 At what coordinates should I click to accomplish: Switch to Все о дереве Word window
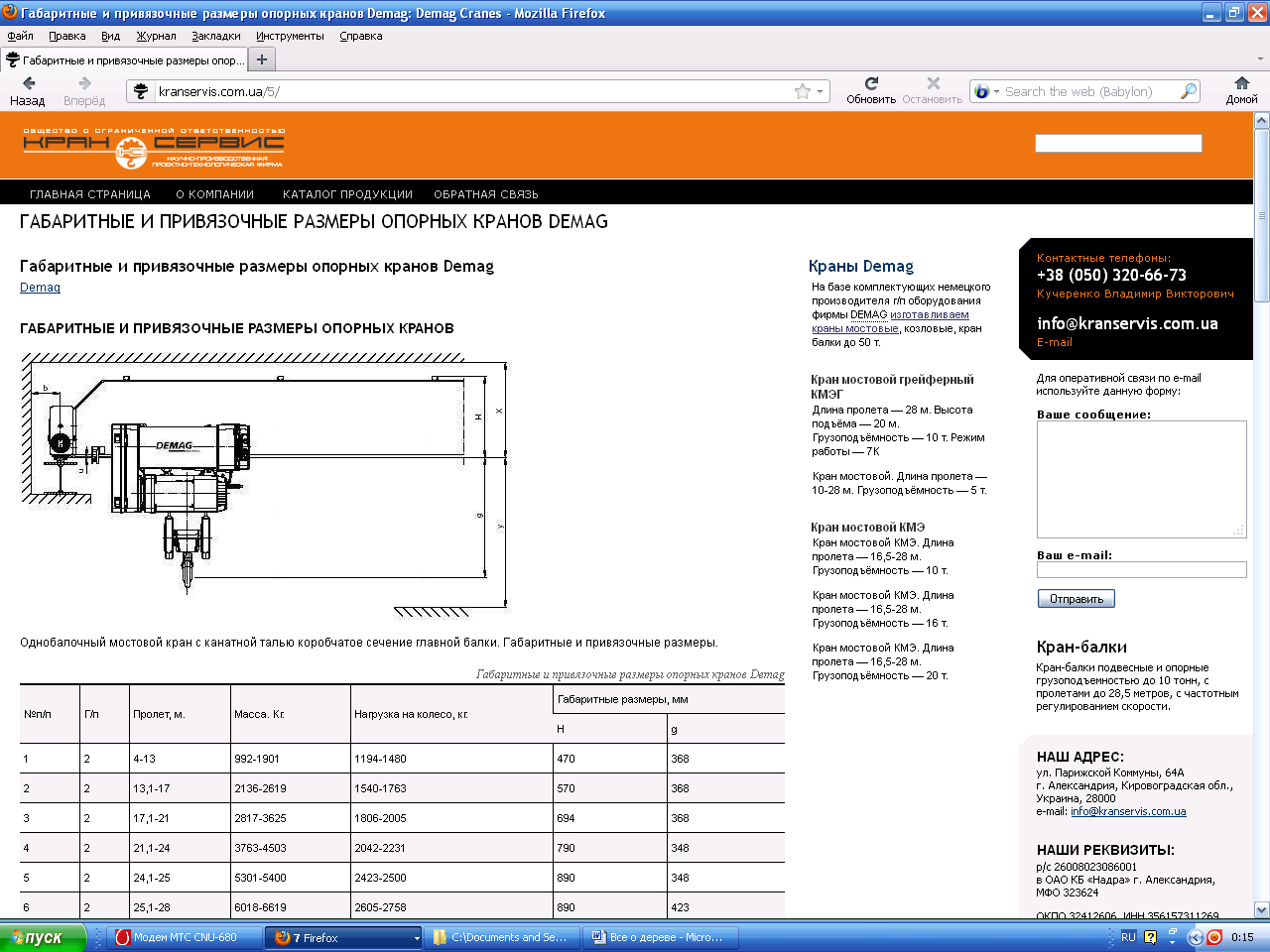click(661, 937)
